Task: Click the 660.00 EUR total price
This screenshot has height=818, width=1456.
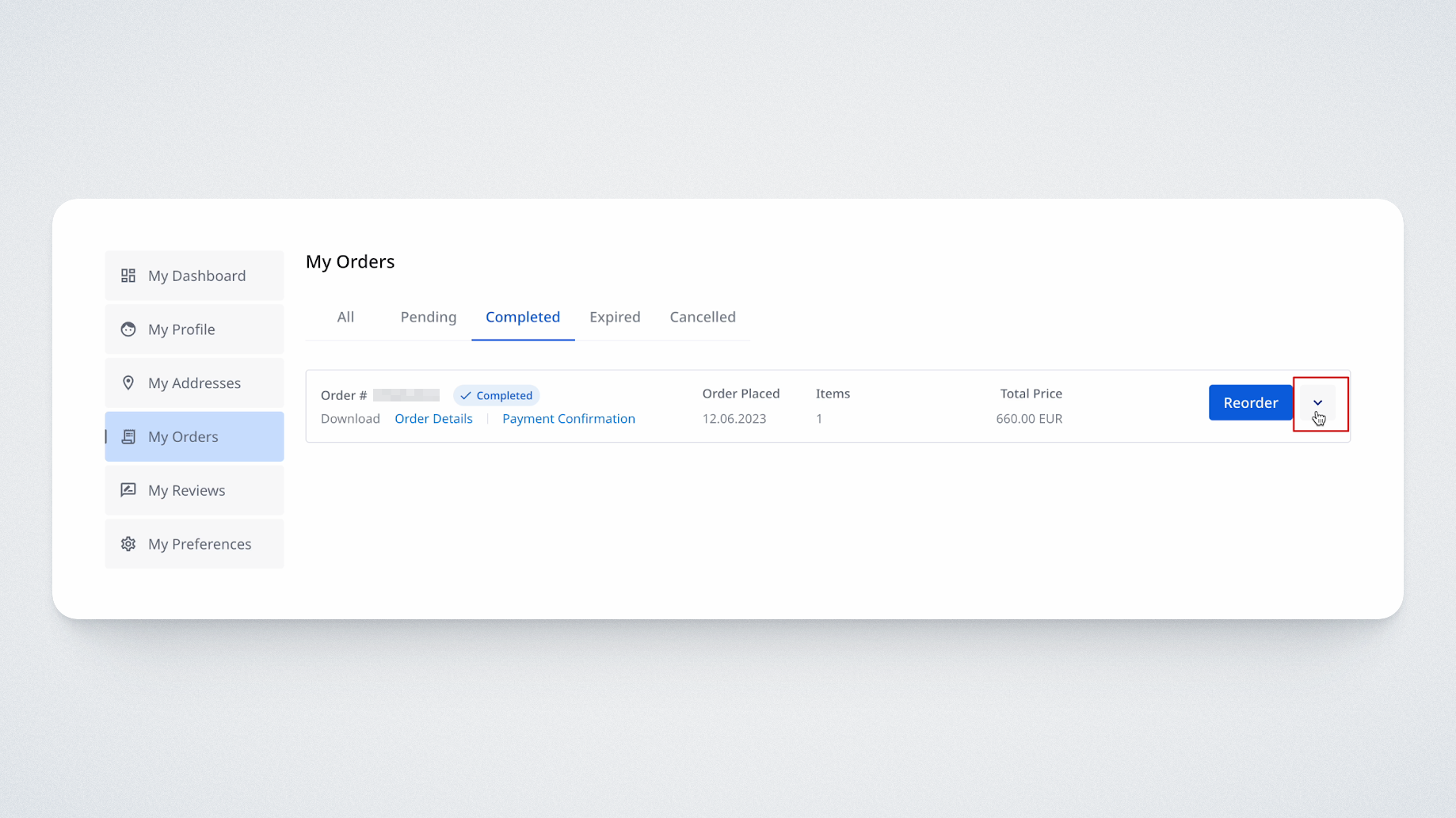Action: pos(1028,419)
